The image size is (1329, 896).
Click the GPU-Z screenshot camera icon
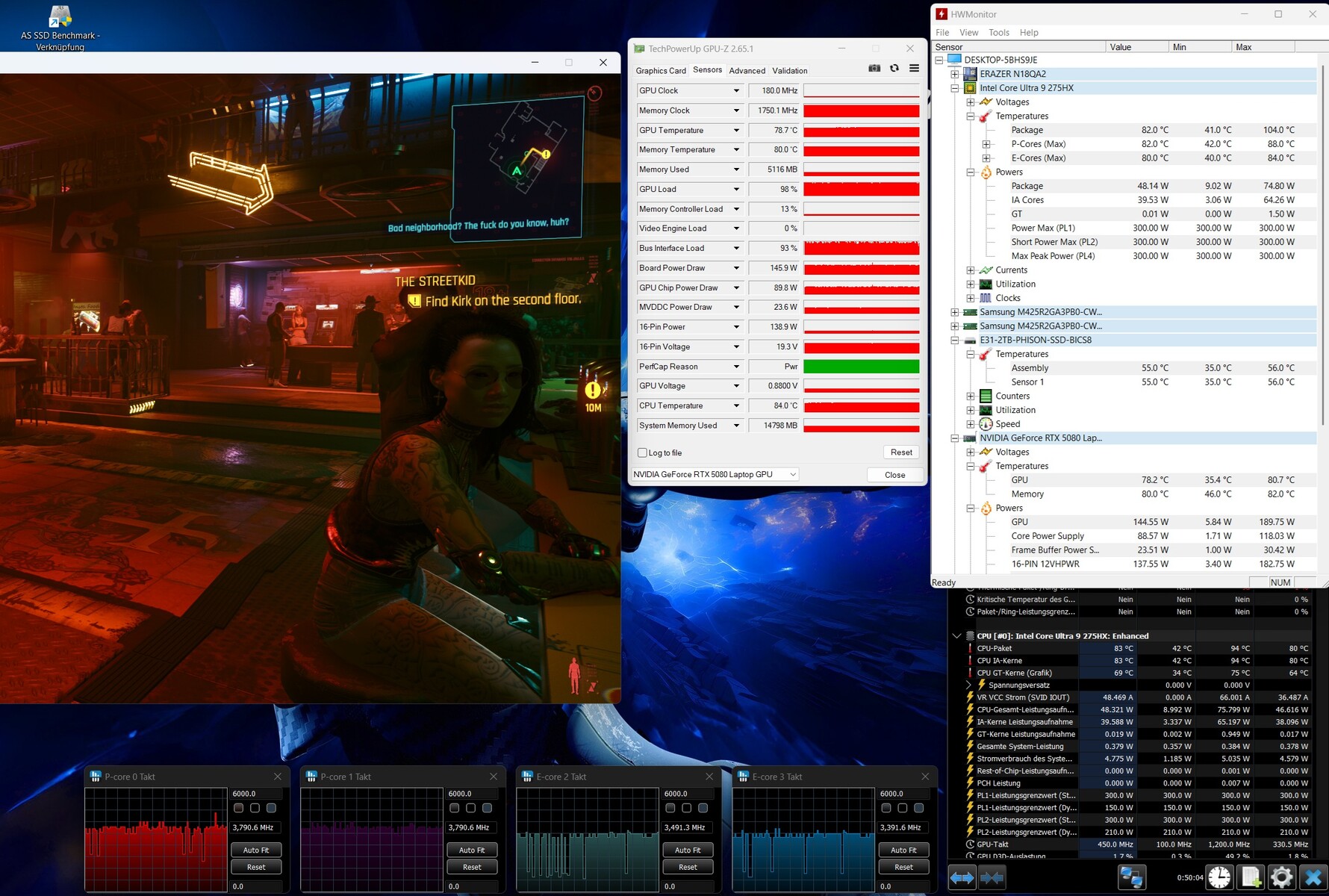click(874, 69)
